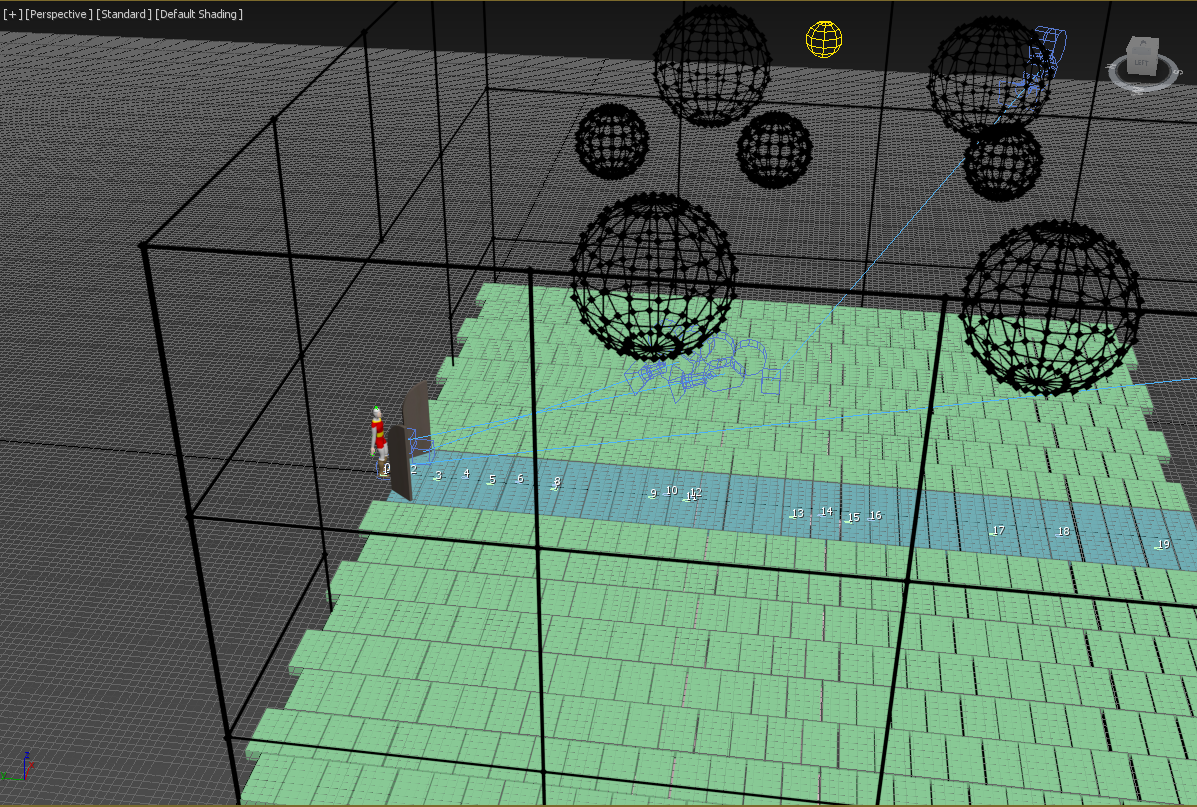Select the blue camera cluster on the green floor

pos(702,368)
